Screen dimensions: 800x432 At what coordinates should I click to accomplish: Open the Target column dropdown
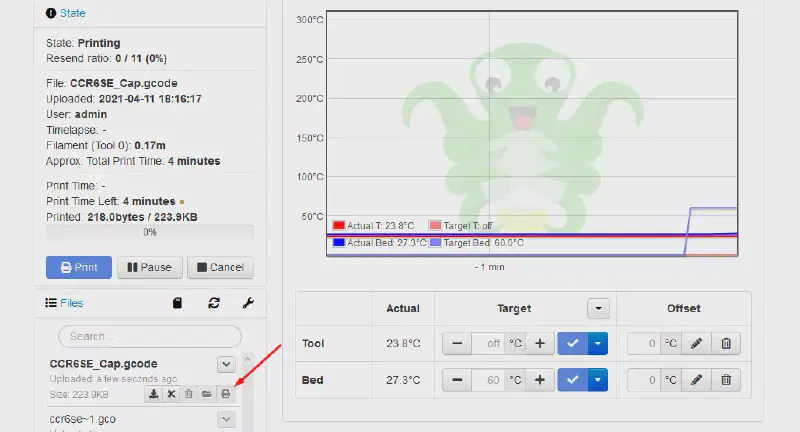pos(597,309)
